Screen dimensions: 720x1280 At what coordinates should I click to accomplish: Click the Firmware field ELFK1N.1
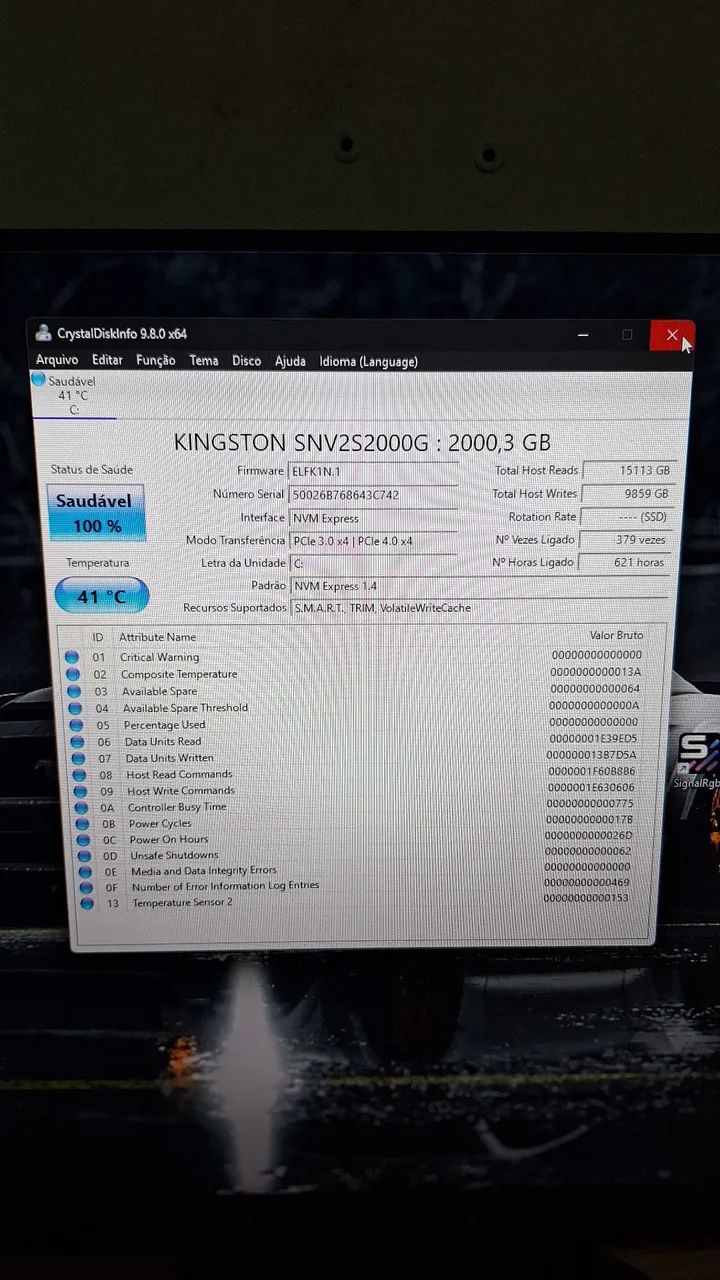coord(373,471)
